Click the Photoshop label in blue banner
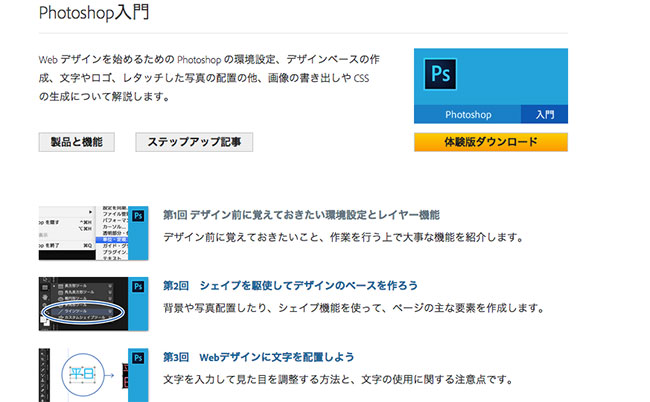The width and height of the screenshot is (650, 402). [x=468, y=114]
